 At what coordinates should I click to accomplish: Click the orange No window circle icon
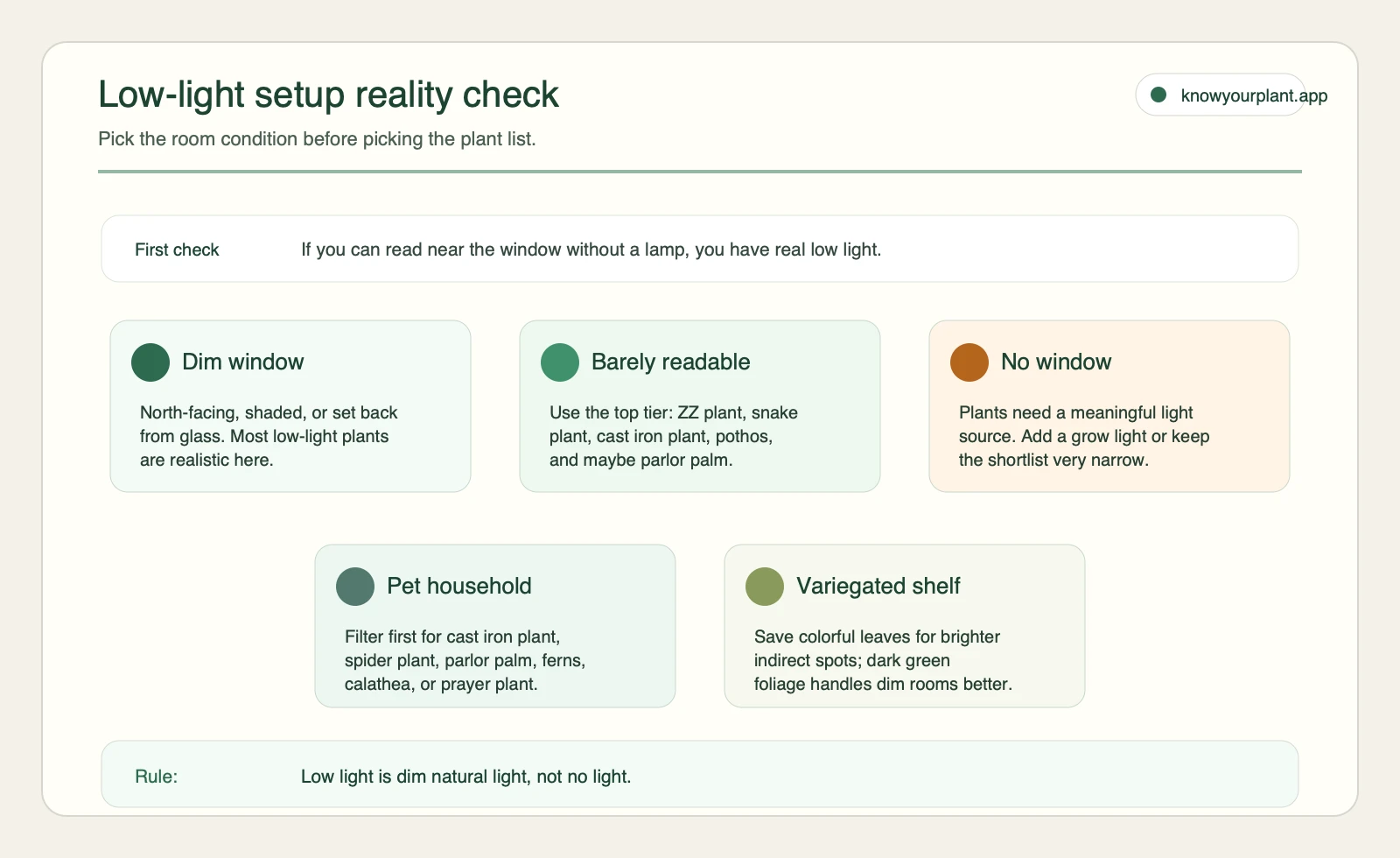[969, 362]
